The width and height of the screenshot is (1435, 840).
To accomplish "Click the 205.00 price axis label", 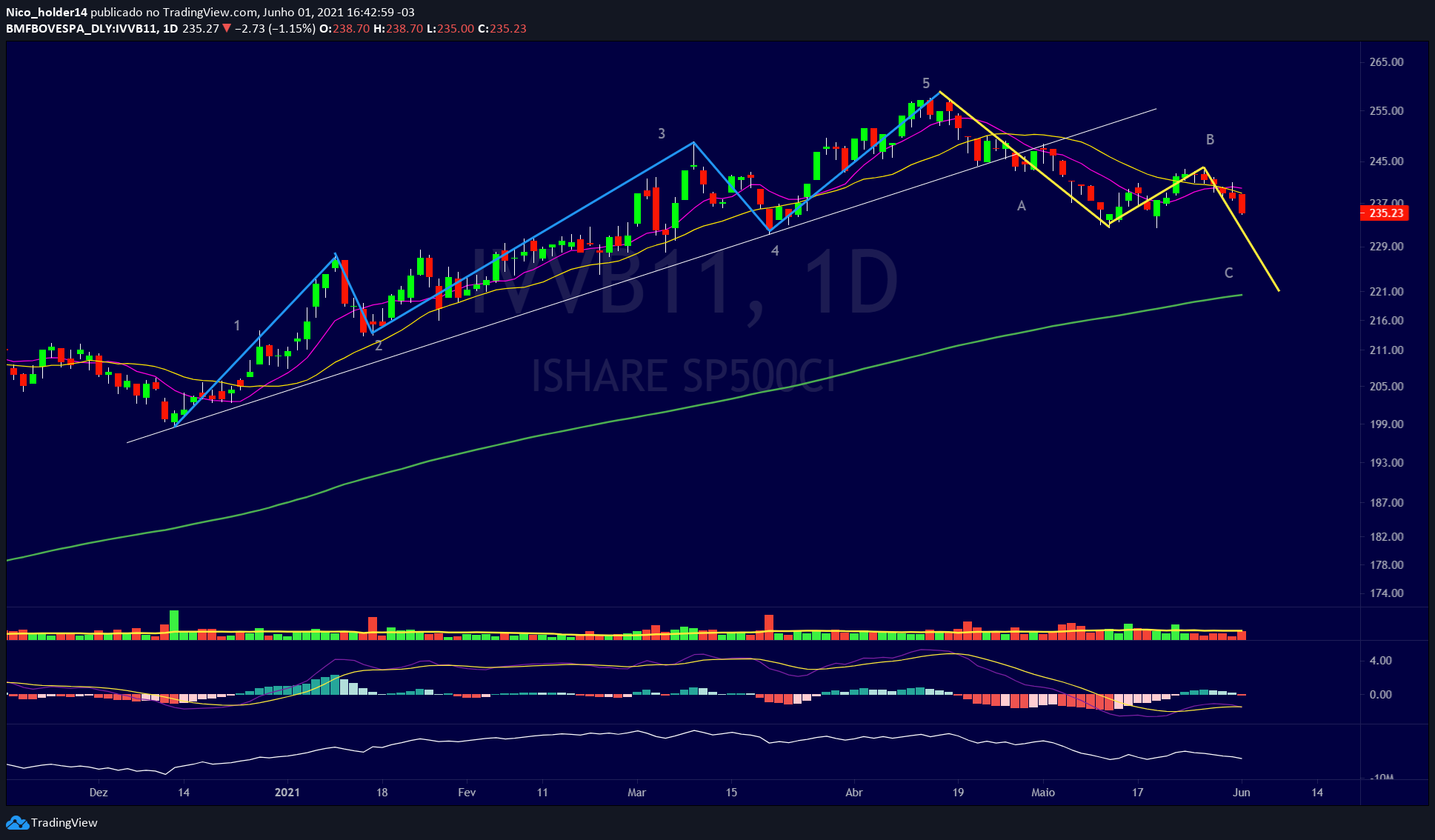I will tap(1386, 386).
